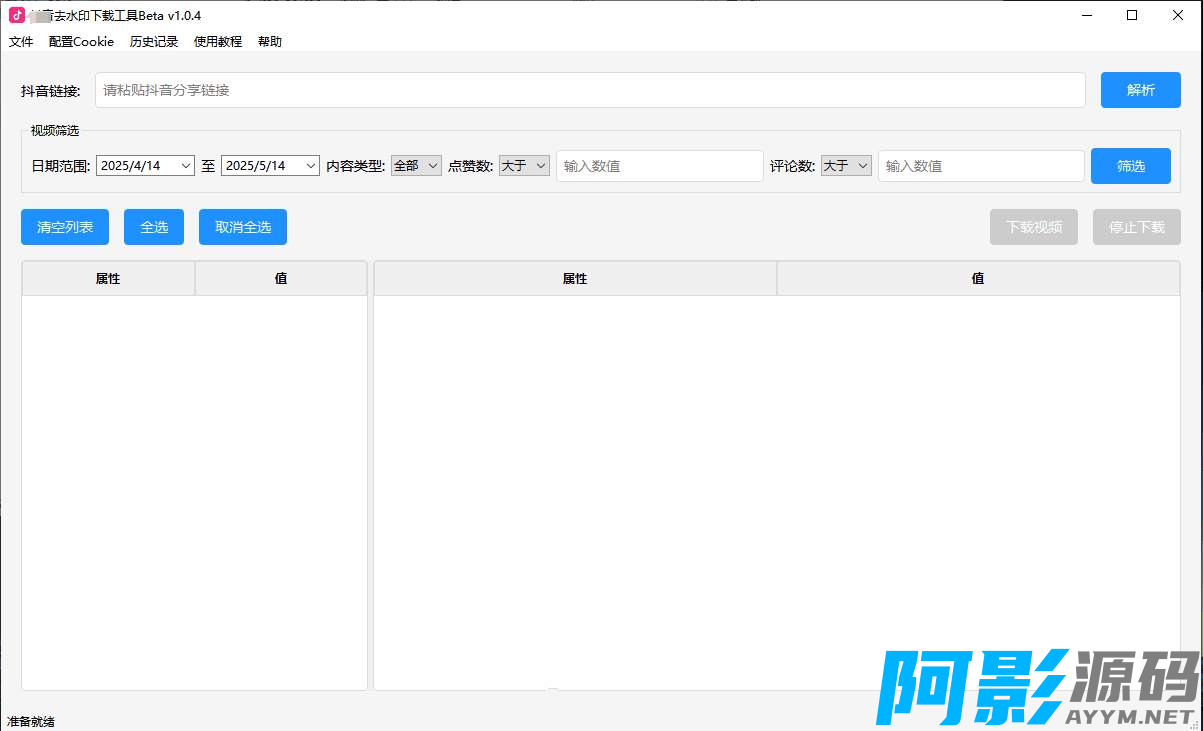Click the 解析 button
This screenshot has width=1203, height=731.
pos(1141,90)
